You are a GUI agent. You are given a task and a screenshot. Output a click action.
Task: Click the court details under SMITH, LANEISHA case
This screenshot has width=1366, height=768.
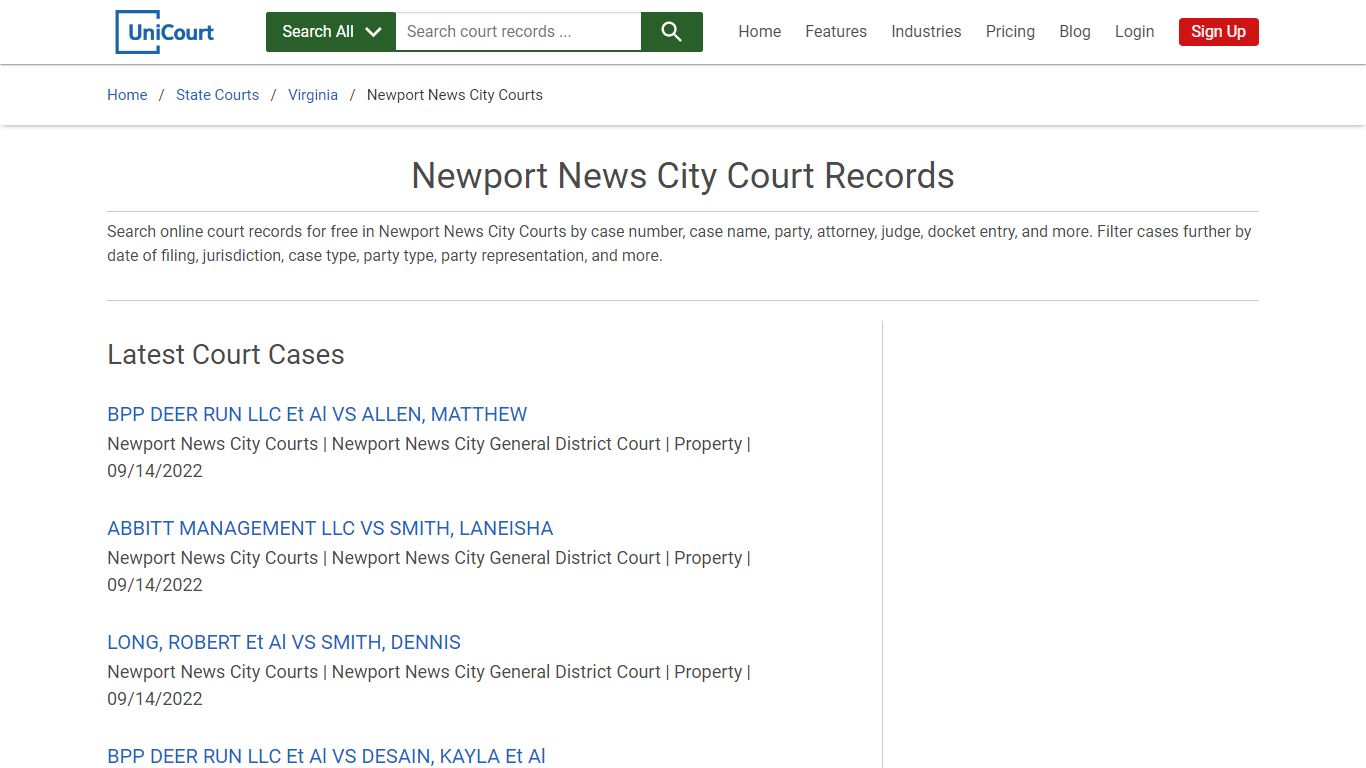[x=429, y=571]
